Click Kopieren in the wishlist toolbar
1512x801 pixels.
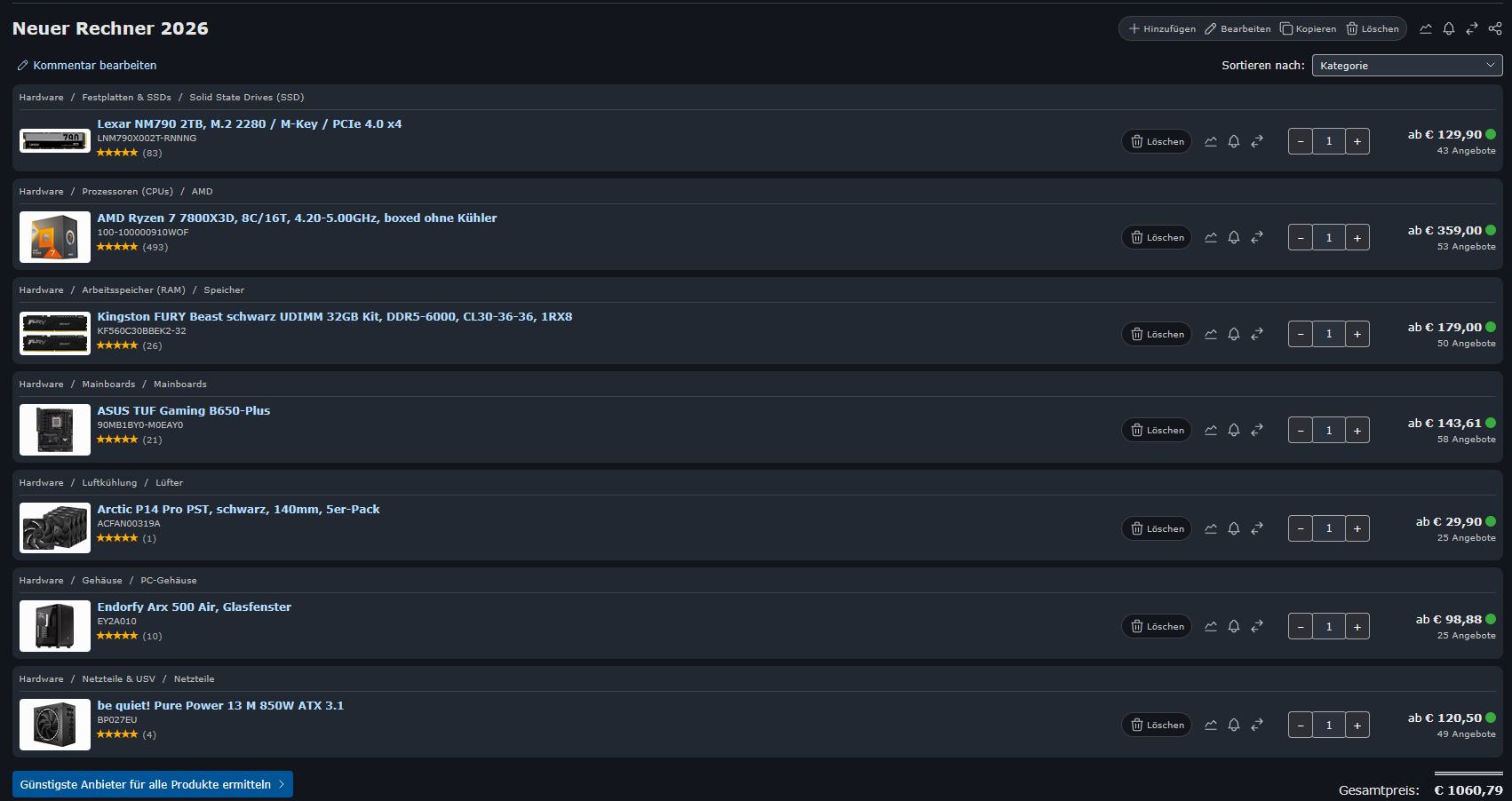click(1308, 28)
